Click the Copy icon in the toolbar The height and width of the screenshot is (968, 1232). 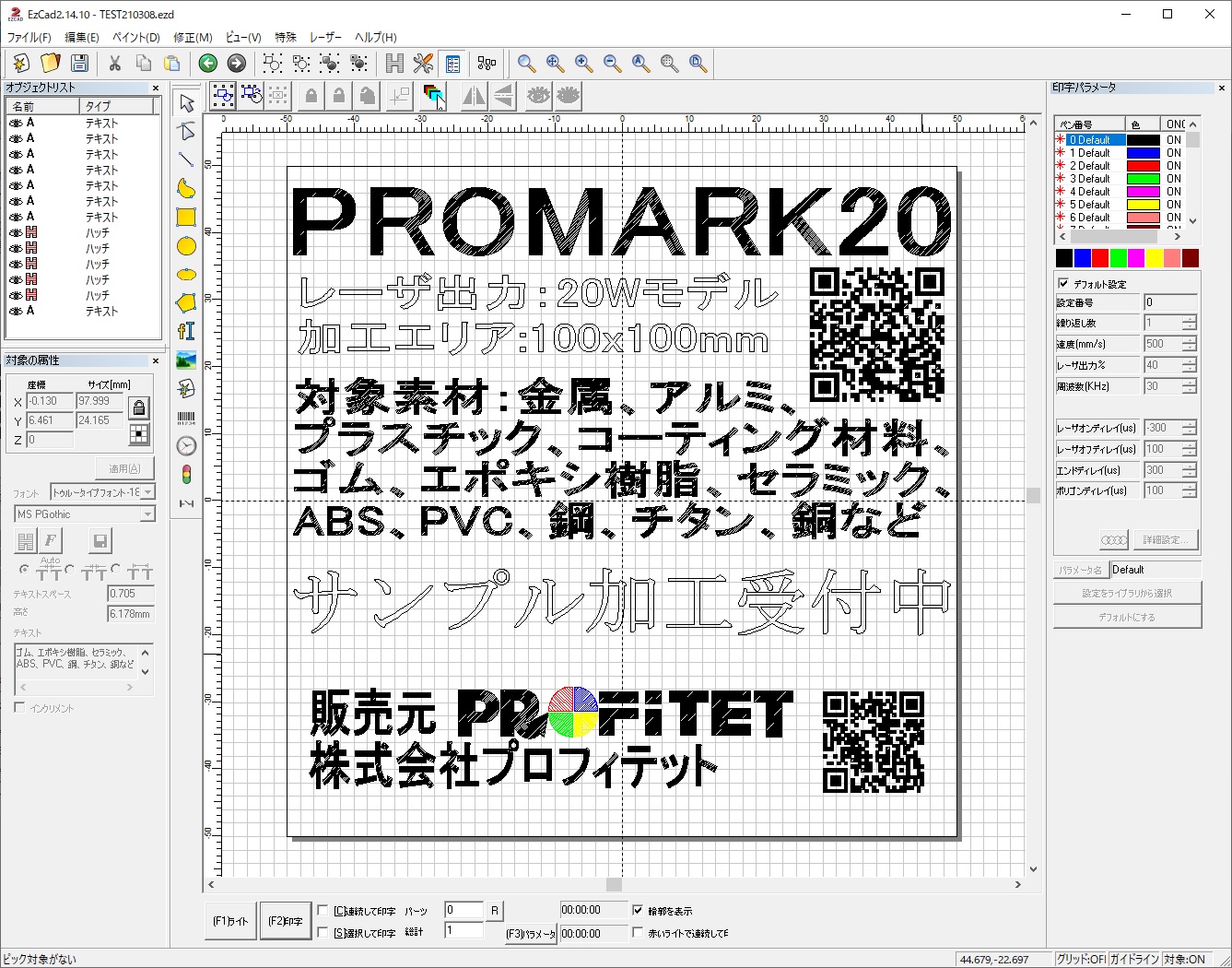[x=143, y=63]
